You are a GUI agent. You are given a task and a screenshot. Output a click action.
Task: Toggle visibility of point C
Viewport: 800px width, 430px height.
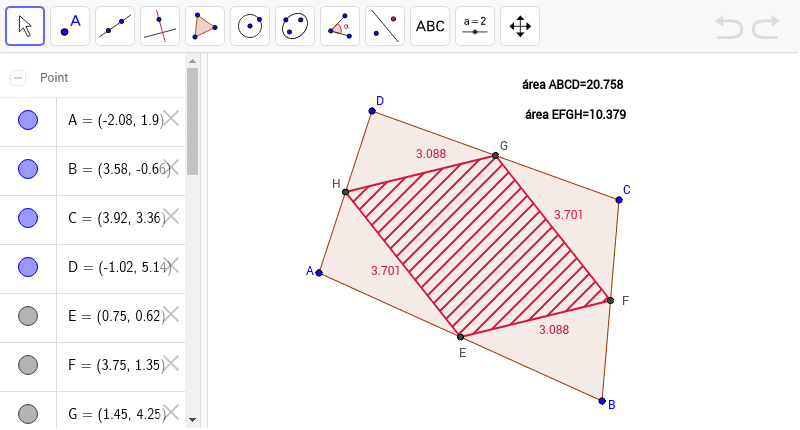point(28,218)
